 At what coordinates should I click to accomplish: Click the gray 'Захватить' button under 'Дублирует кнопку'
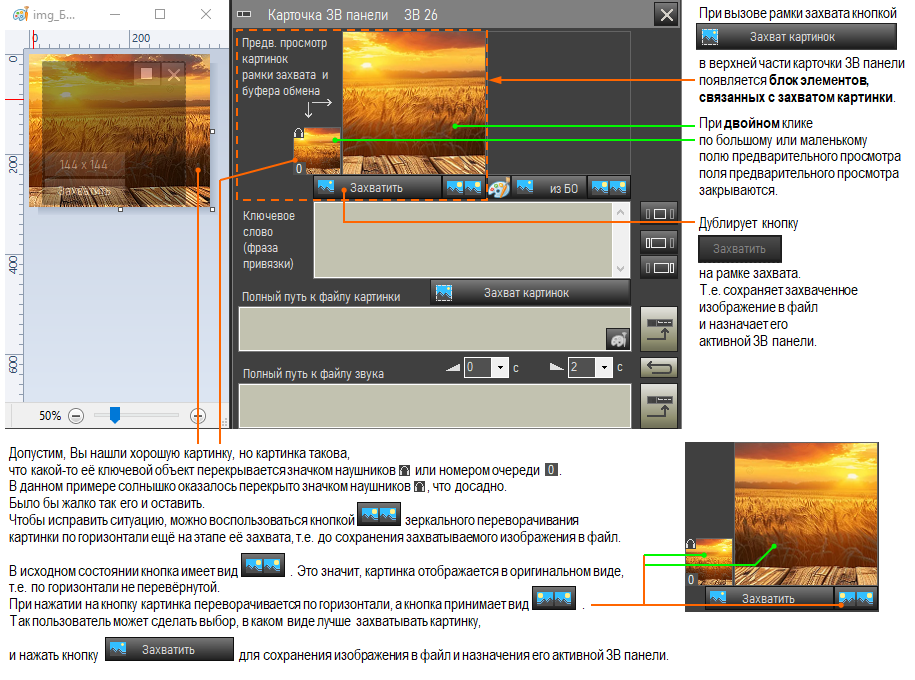click(x=739, y=249)
